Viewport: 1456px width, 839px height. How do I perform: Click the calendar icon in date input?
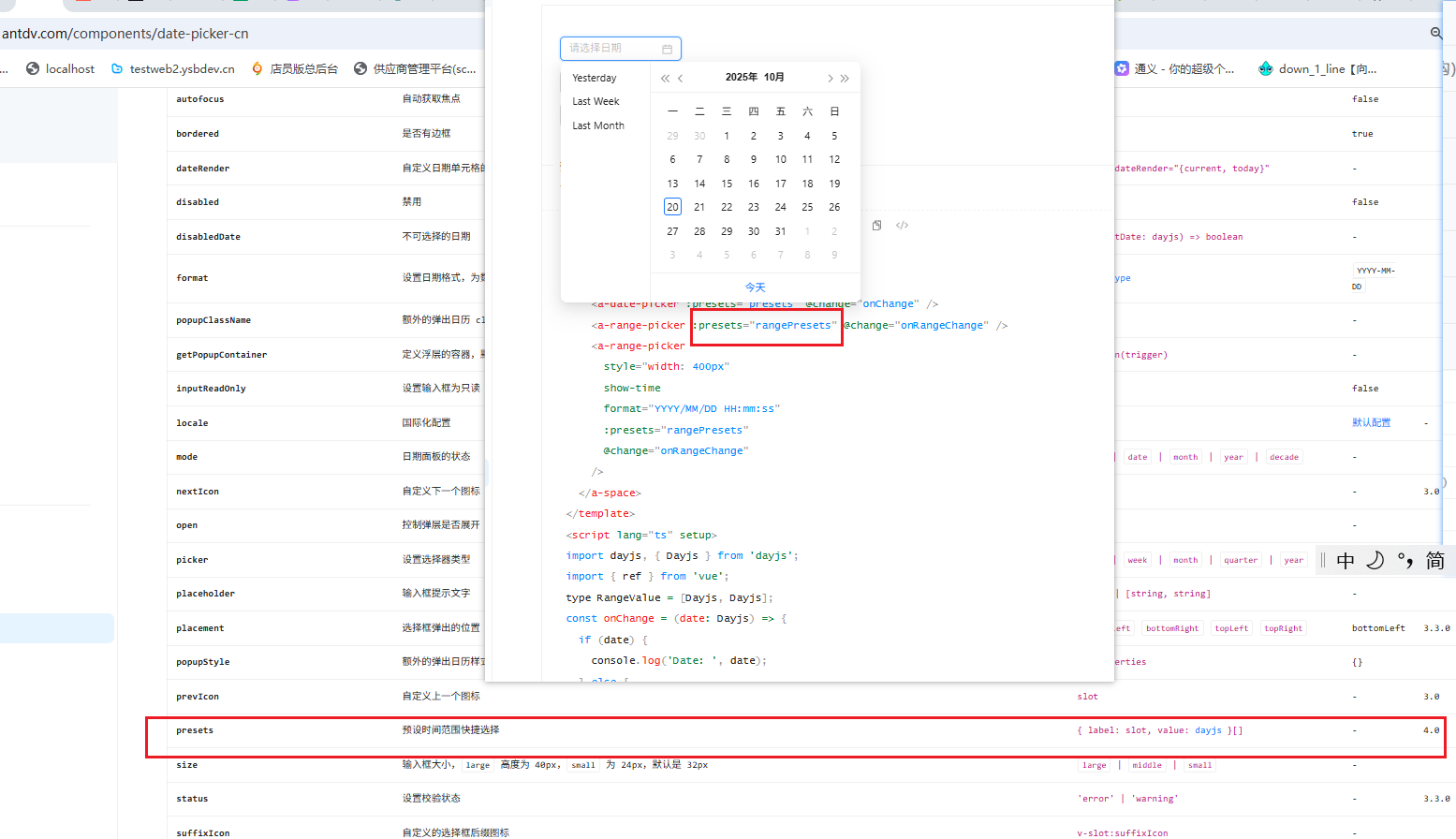667,49
